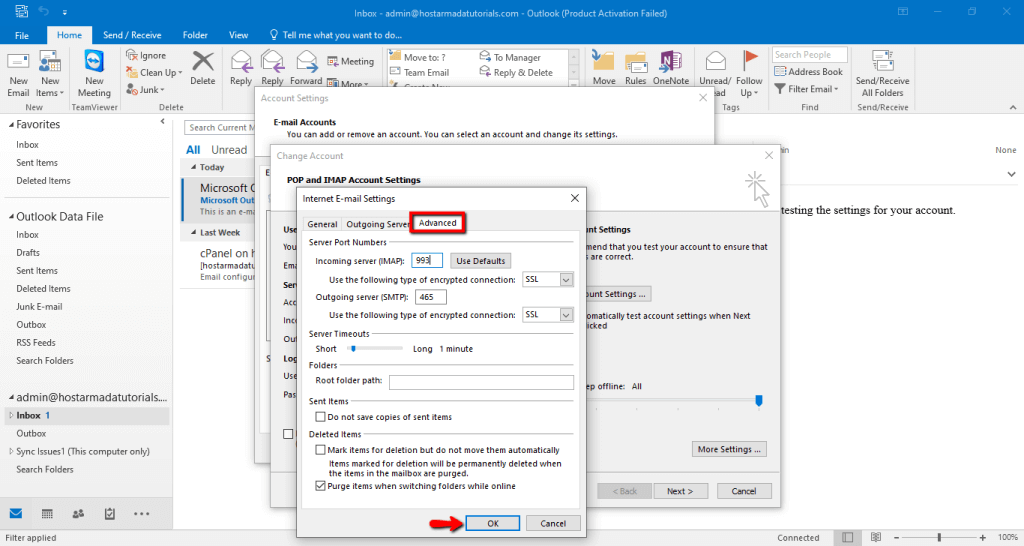Collapse the Favorites section
The height and width of the screenshot is (546, 1024).
[11, 125]
